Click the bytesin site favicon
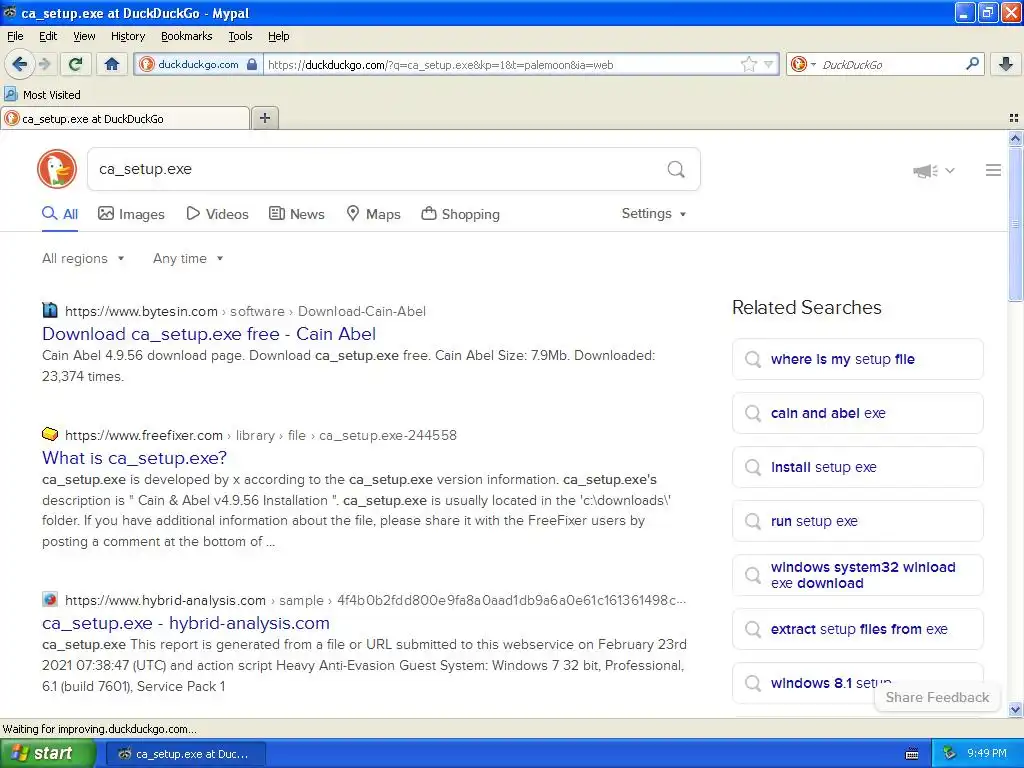Screen dimensions: 1024x768 [50, 310]
